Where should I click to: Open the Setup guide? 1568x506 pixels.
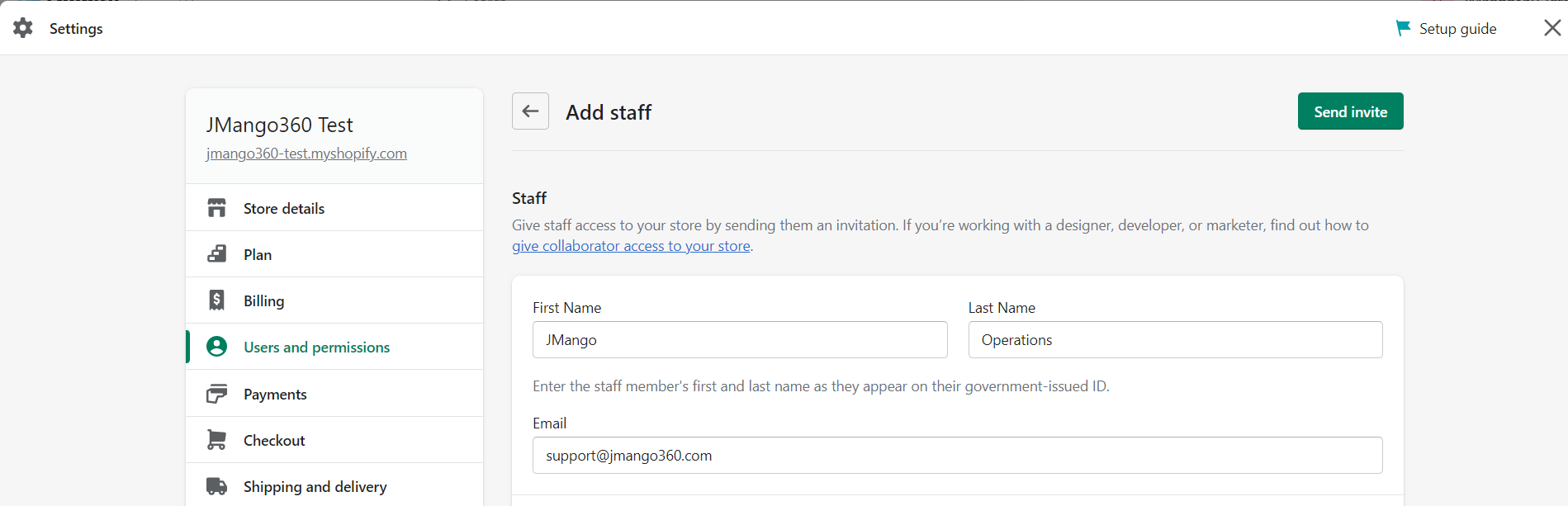1457,29
